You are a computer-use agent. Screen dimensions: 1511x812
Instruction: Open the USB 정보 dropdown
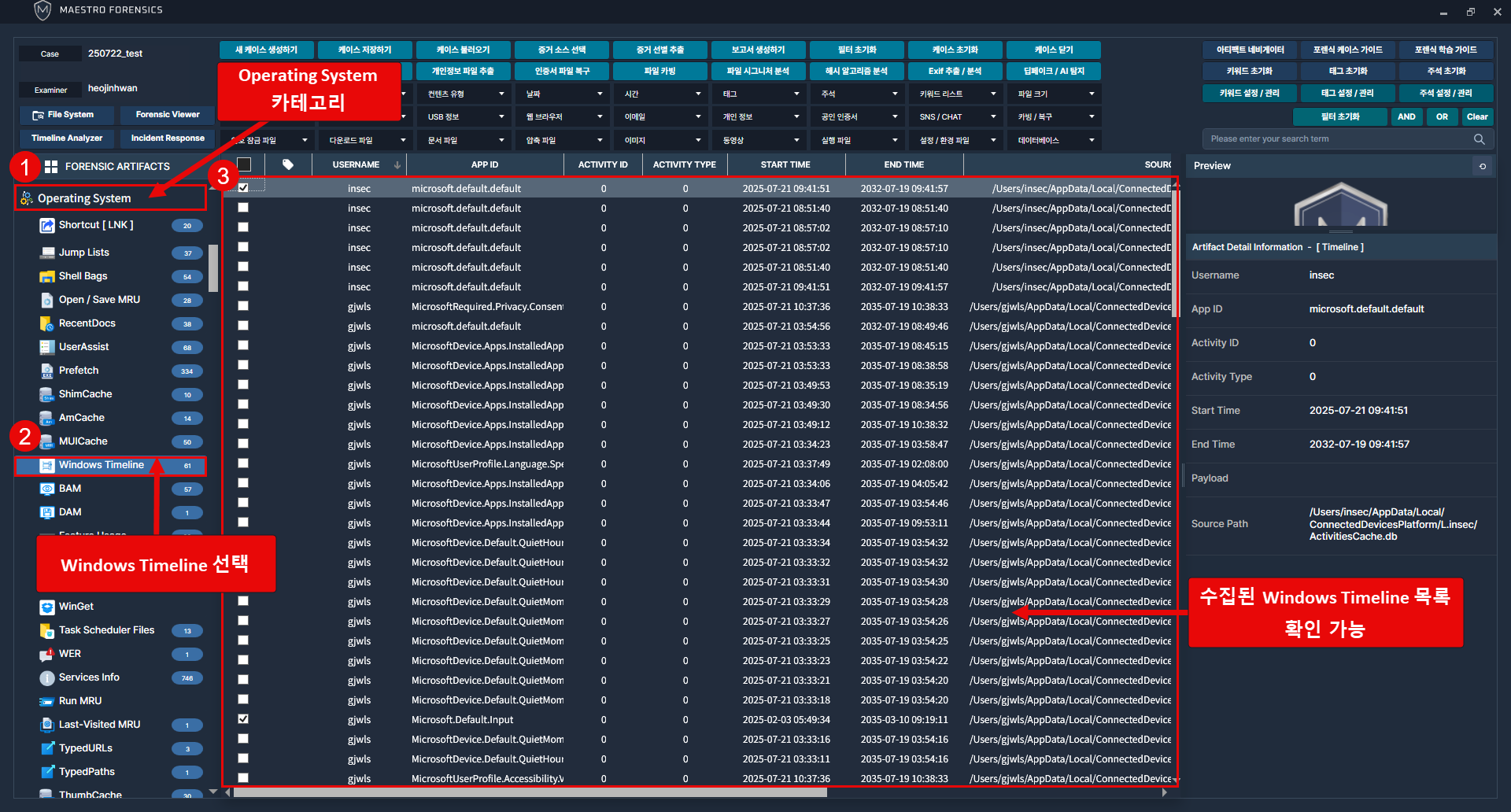(465, 117)
